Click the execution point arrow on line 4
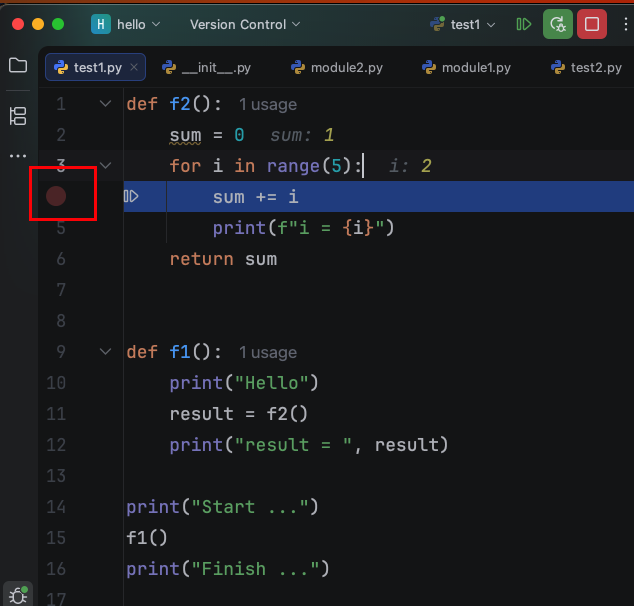634x606 pixels. [131, 197]
